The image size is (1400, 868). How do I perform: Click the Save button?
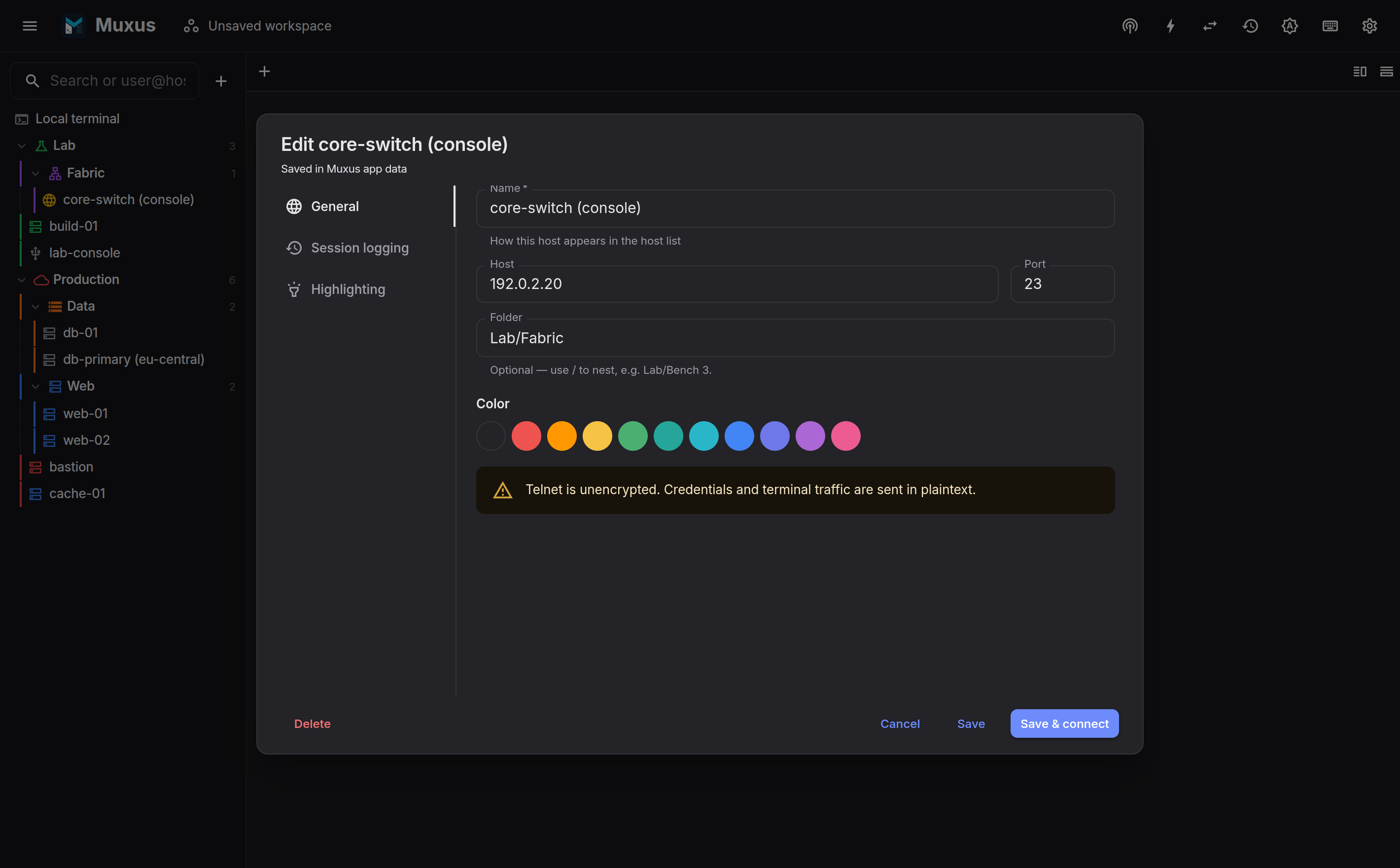pos(971,724)
